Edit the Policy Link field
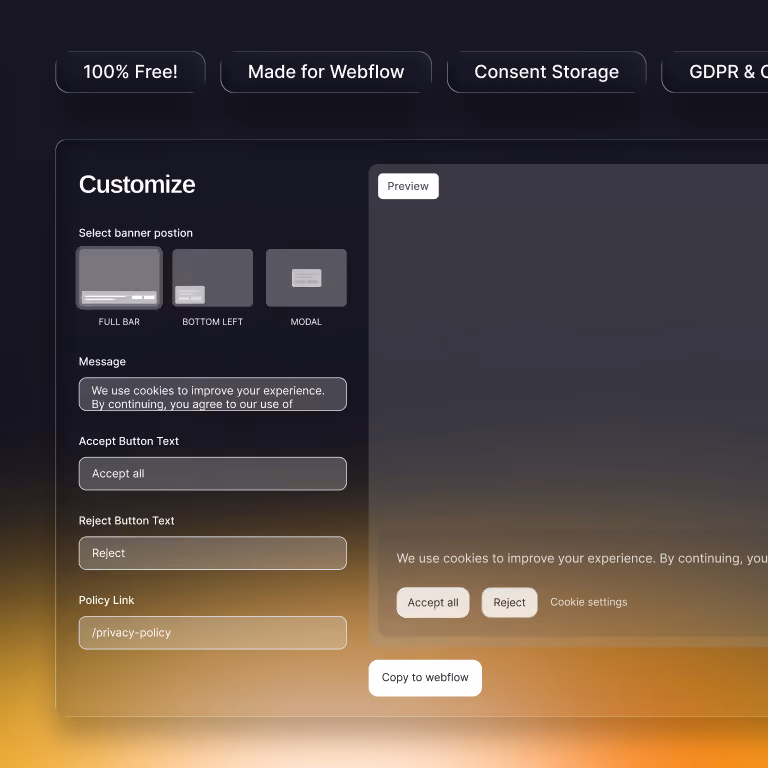 coord(213,633)
